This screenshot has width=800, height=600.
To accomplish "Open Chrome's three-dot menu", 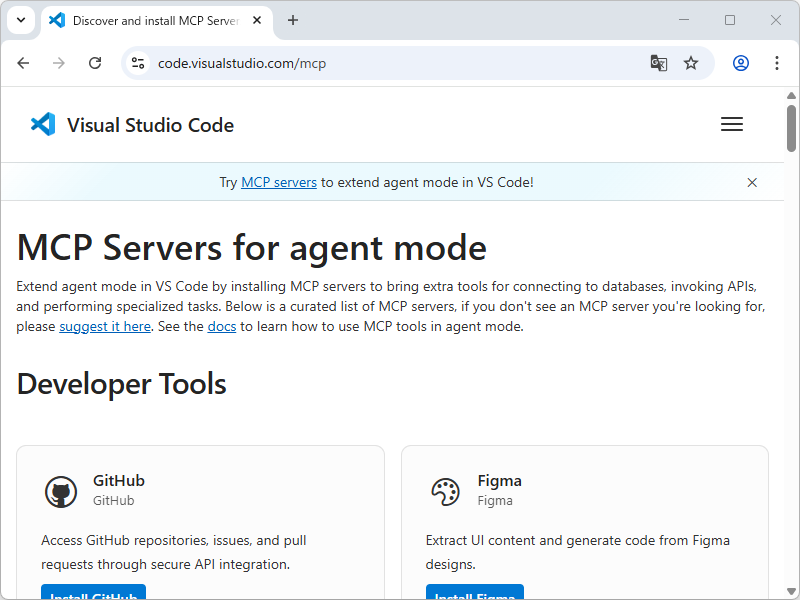I will point(777,63).
